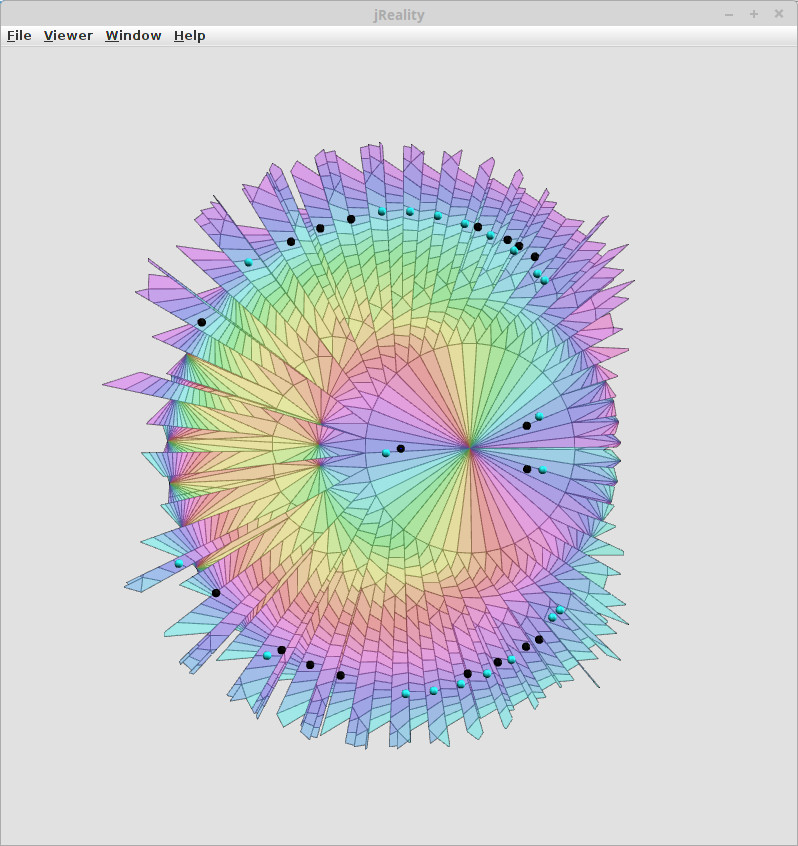Open the Help menu
Viewport: 798px width, 846px height.
pos(189,36)
